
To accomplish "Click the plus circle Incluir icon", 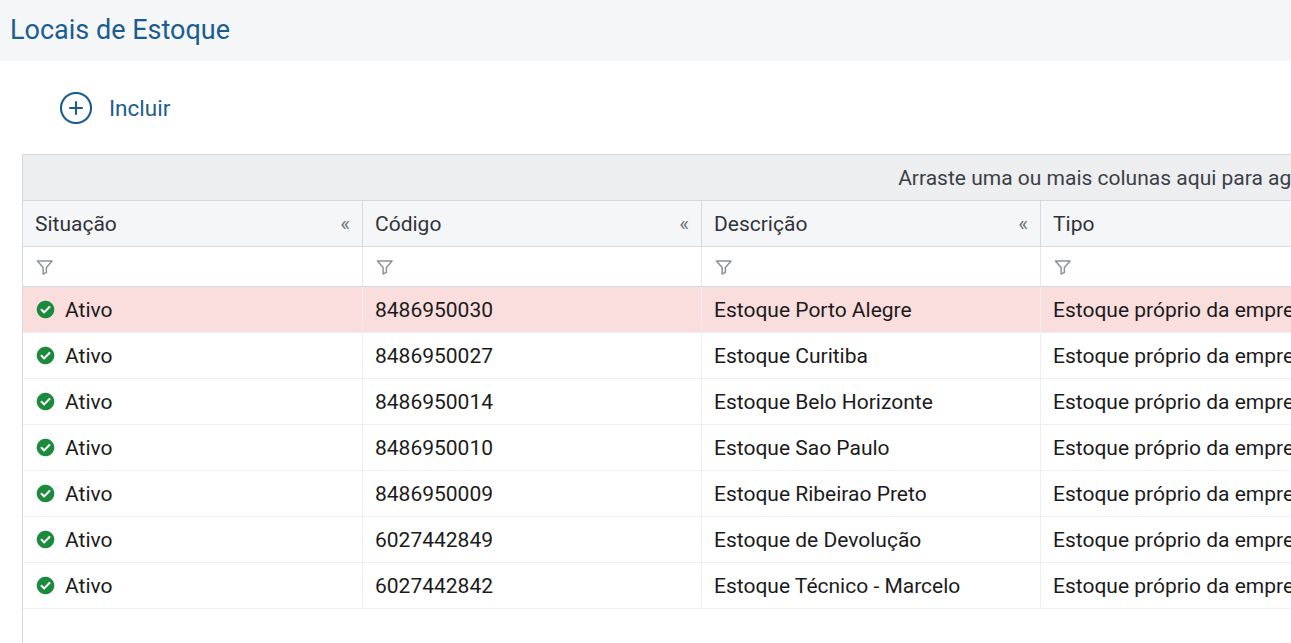I will (76, 108).
